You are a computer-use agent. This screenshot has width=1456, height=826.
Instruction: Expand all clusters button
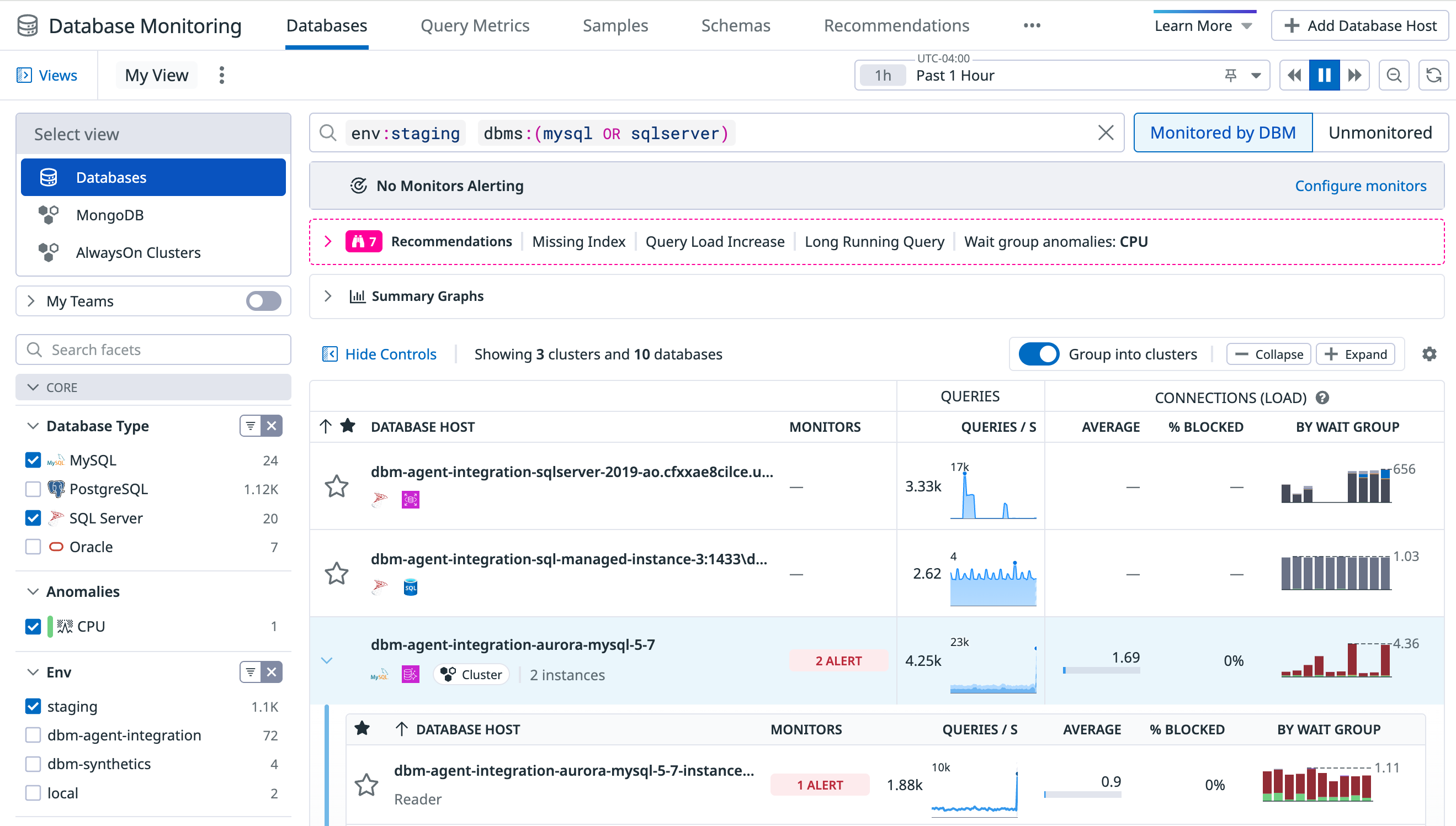click(1355, 354)
